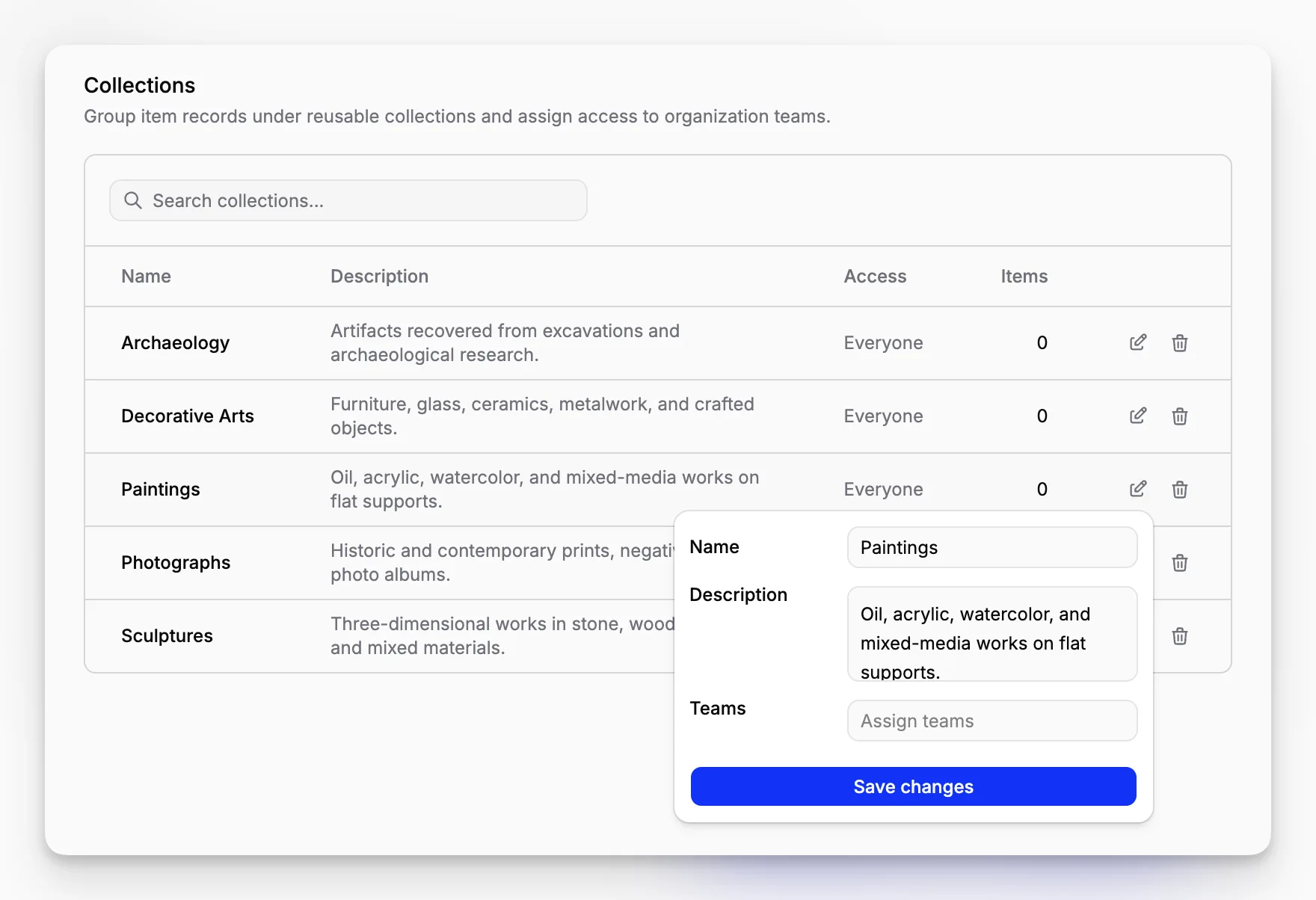Click the Description textarea in the popup
The height and width of the screenshot is (900, 1316).
(992, 634)
